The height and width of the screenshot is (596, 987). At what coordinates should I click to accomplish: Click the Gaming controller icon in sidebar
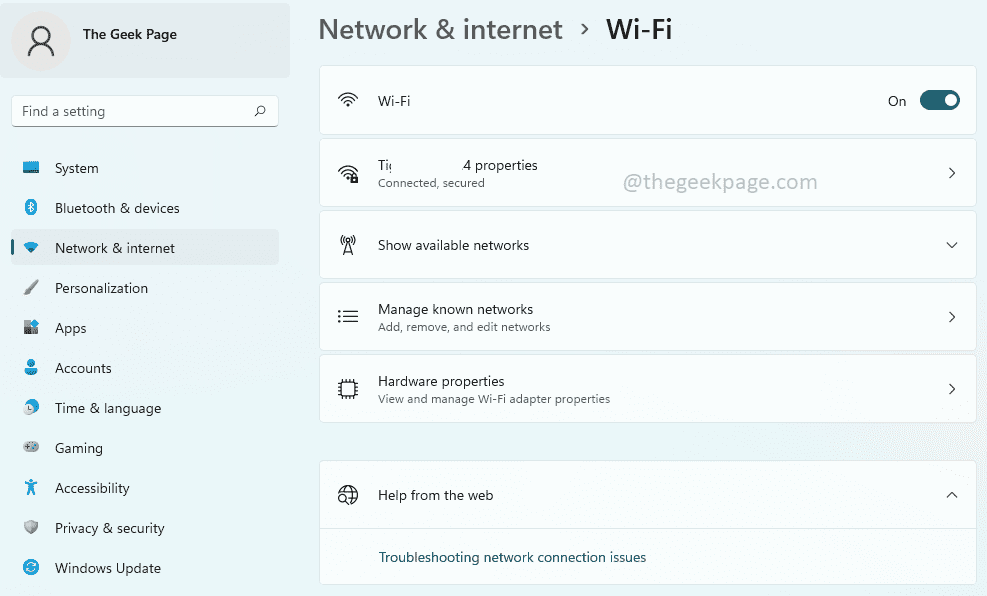(31, 448)
